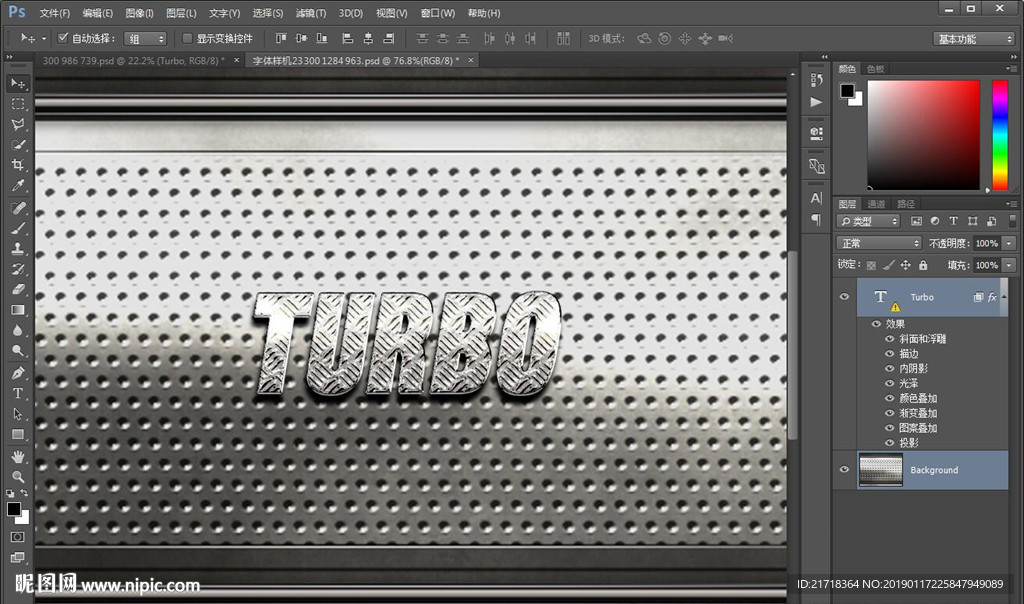1024x604 pixels.
Task: Uncheck the 自动选择 checkbox
Action: [63, 38]
